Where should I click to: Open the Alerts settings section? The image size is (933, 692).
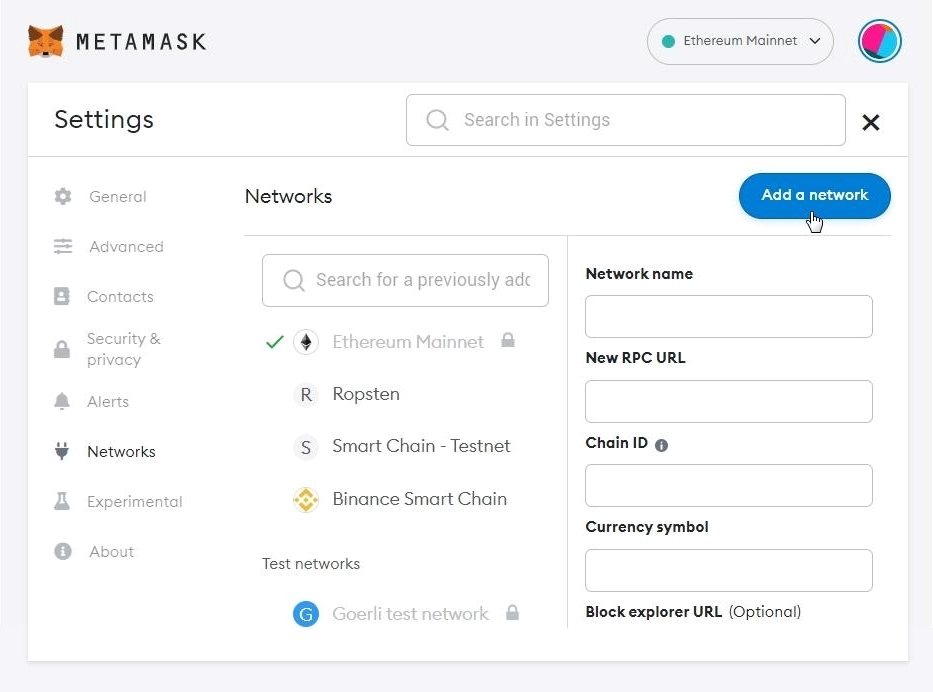(x=108, y=402)
